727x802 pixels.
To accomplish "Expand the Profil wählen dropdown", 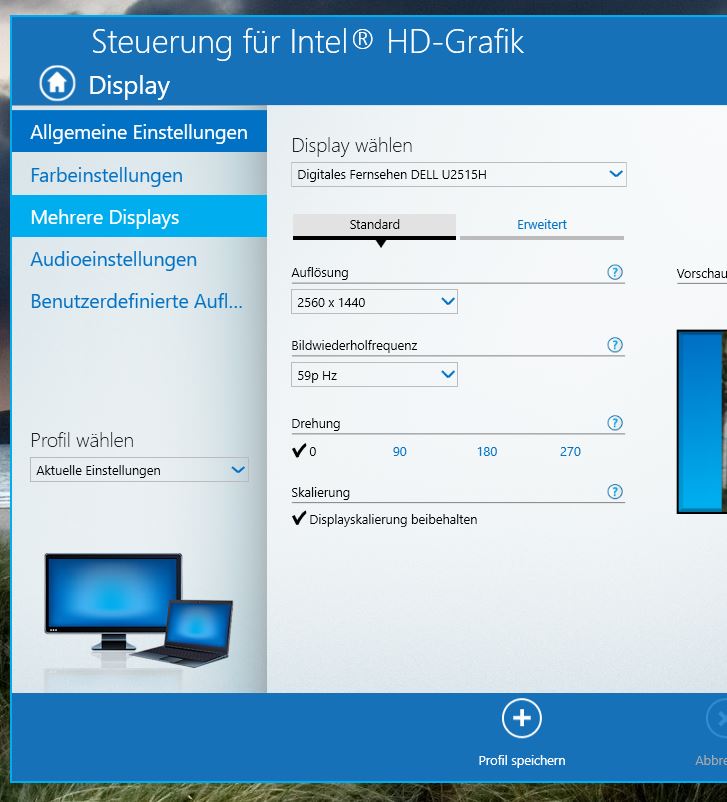I will tap(139, 470).
